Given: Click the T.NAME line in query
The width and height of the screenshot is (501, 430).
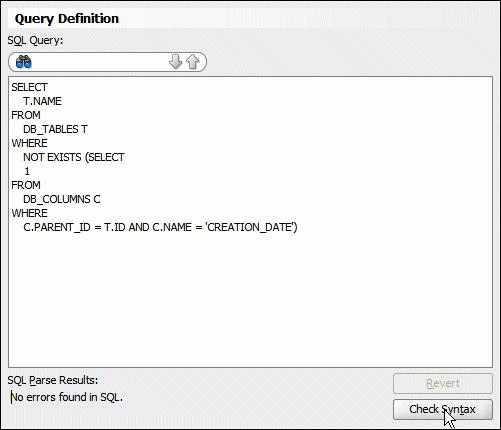Looking at the screenshot, I should point(42,101).
